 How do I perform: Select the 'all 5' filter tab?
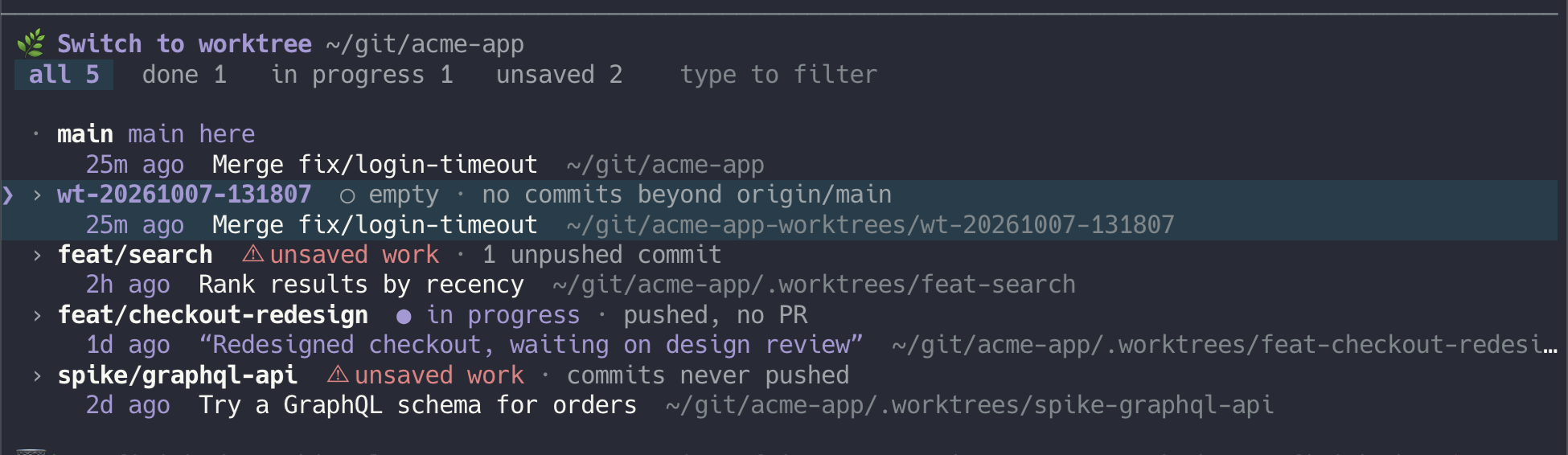click(x=64, y=75)
